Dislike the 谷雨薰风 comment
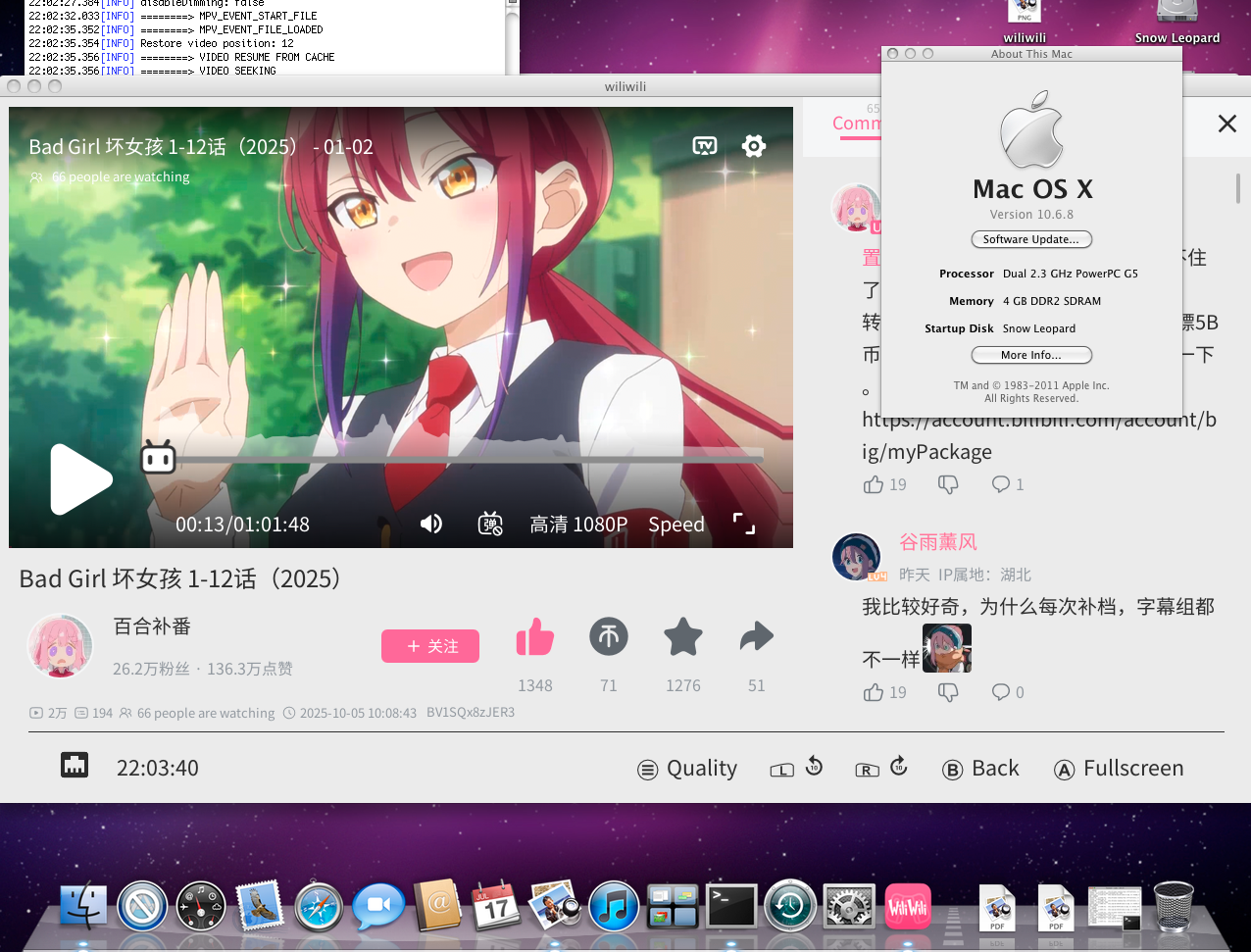This screenshot has width=1251, height=952. pyautogui.click(x=948, y=692)
